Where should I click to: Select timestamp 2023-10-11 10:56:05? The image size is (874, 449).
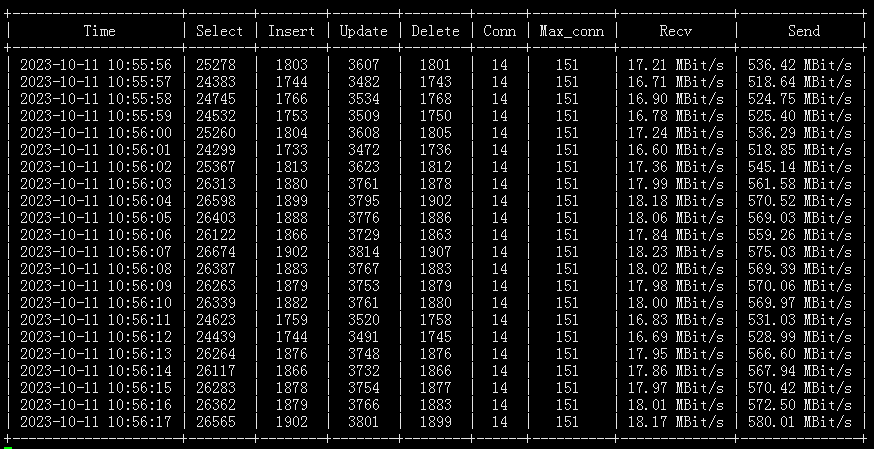[x=96, y=218]
